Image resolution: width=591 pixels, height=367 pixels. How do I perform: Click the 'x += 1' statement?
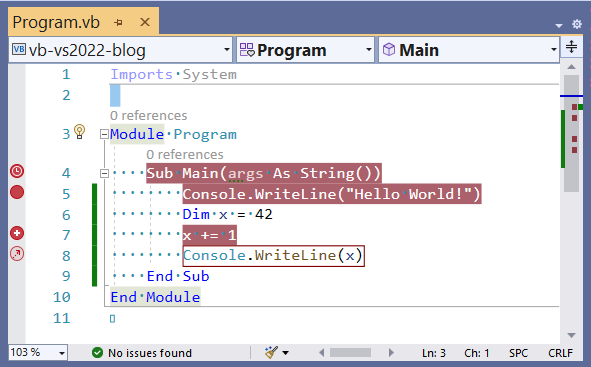point(210,235)
